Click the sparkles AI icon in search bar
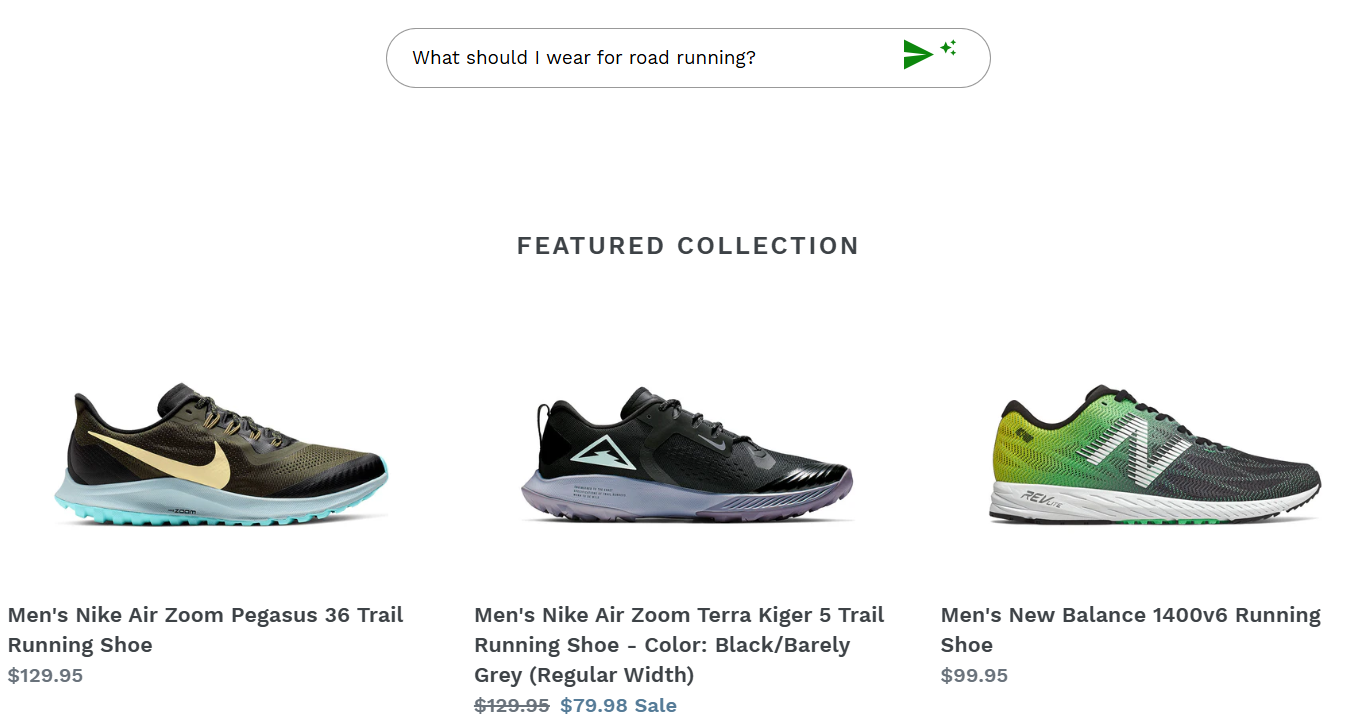Viewport: 1357px width, 716px height. coord(949,47)
